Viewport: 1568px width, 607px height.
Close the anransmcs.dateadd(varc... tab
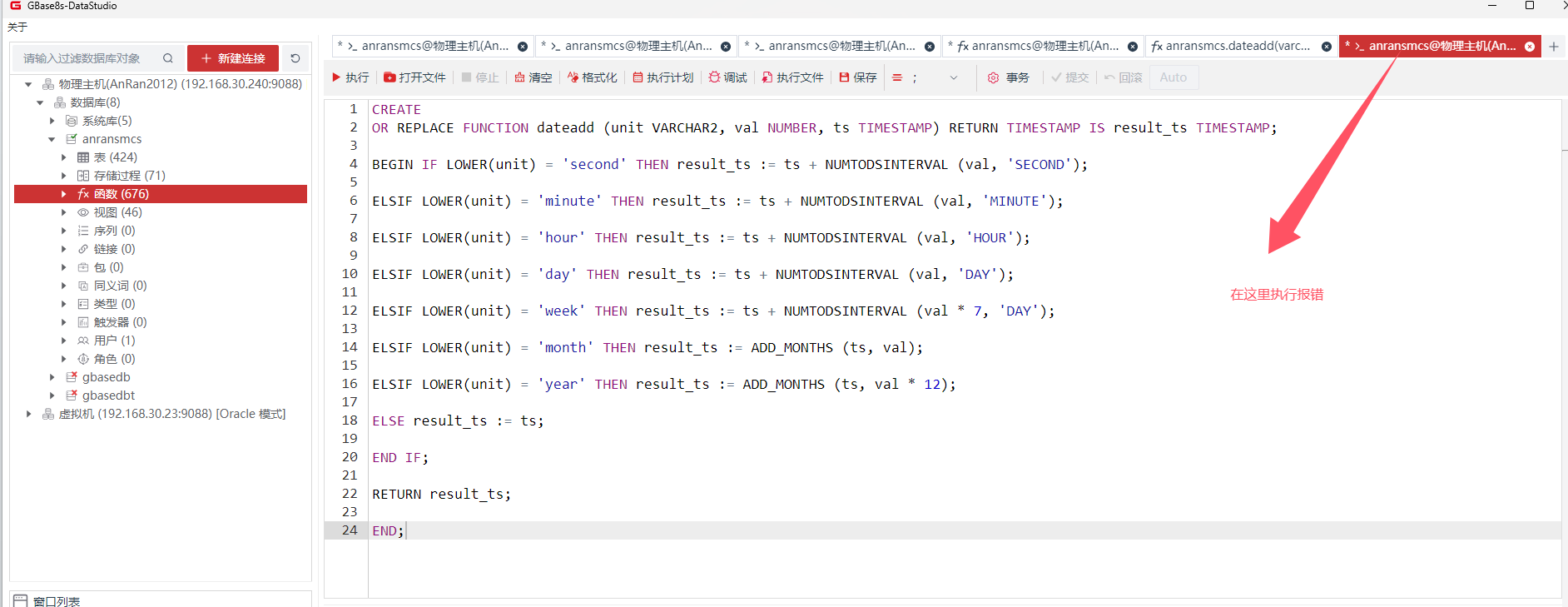(1327, 47)
